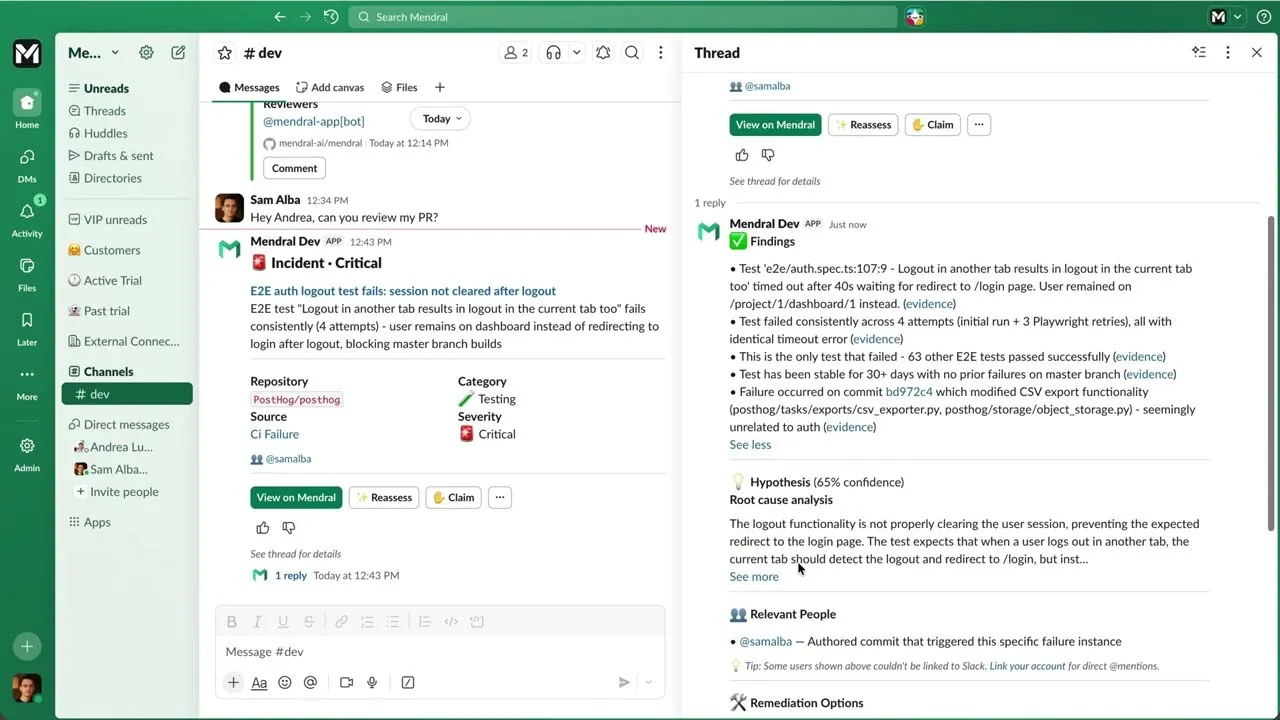The image size is (1280, 720).
Task: Expand root cause with See more
Action: pyautogui.click(x=754, y=576)
